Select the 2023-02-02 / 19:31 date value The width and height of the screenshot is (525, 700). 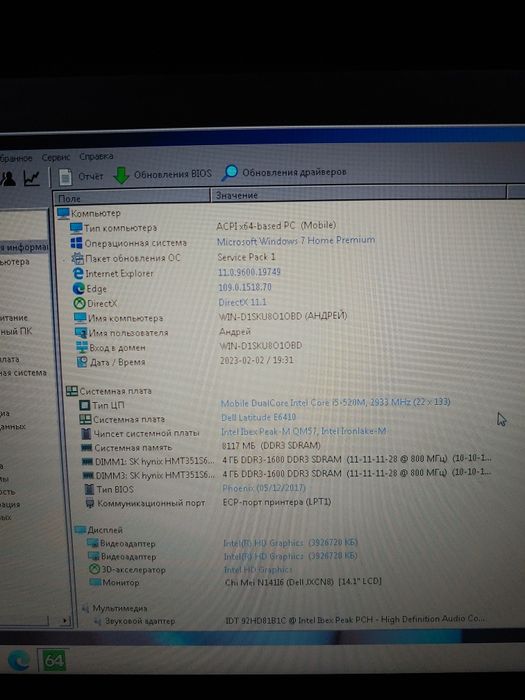(257, 360)
